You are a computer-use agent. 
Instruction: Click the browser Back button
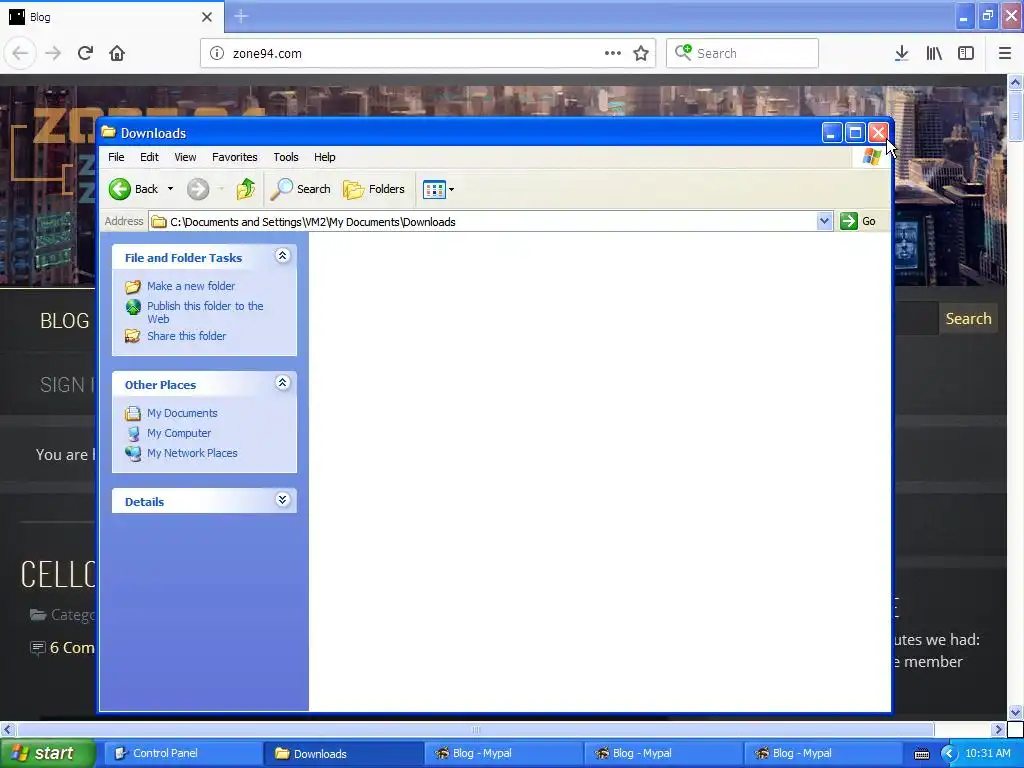[x=20, y=54]
